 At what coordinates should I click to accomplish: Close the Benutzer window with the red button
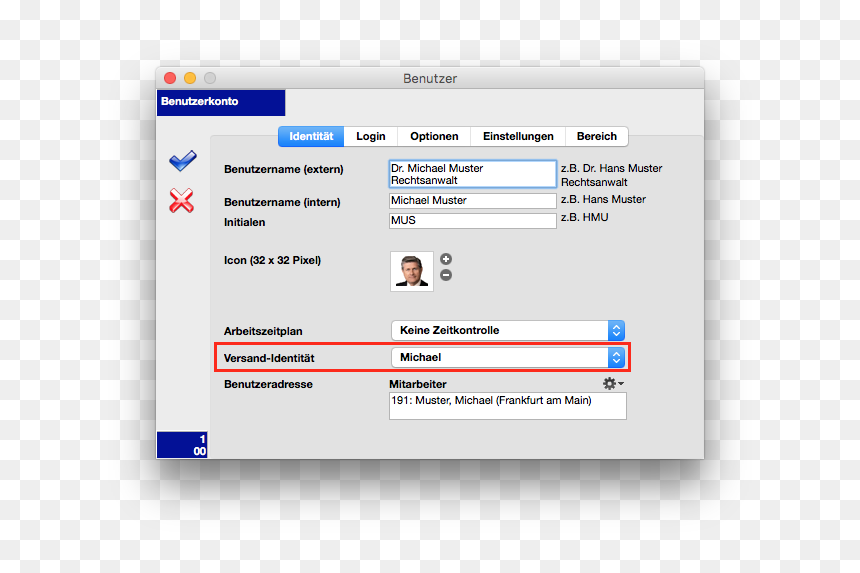point(170,78)
